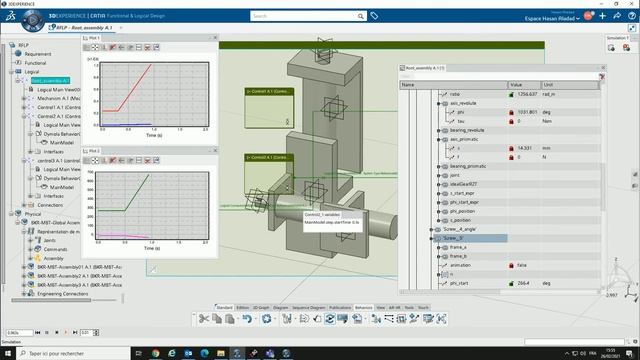The height and width of the screenshot is (360, 640).
Task: Click the Copy icon in bottom toolbar
Action: tap(217, 319)
